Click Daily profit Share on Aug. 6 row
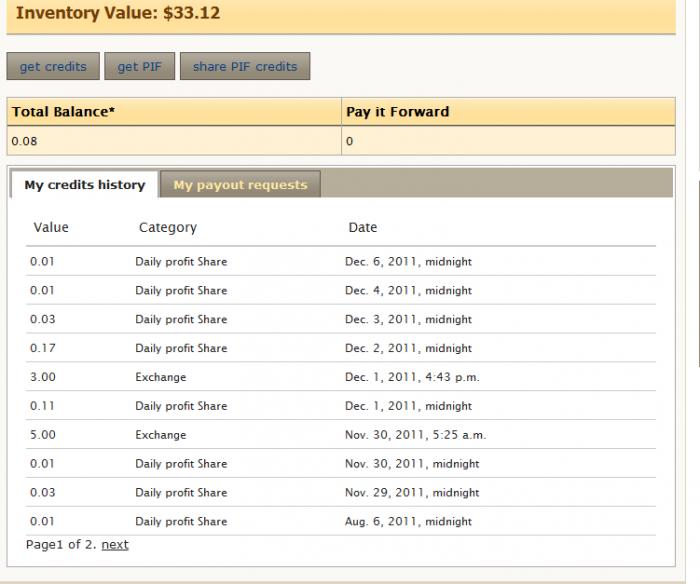 181,521
